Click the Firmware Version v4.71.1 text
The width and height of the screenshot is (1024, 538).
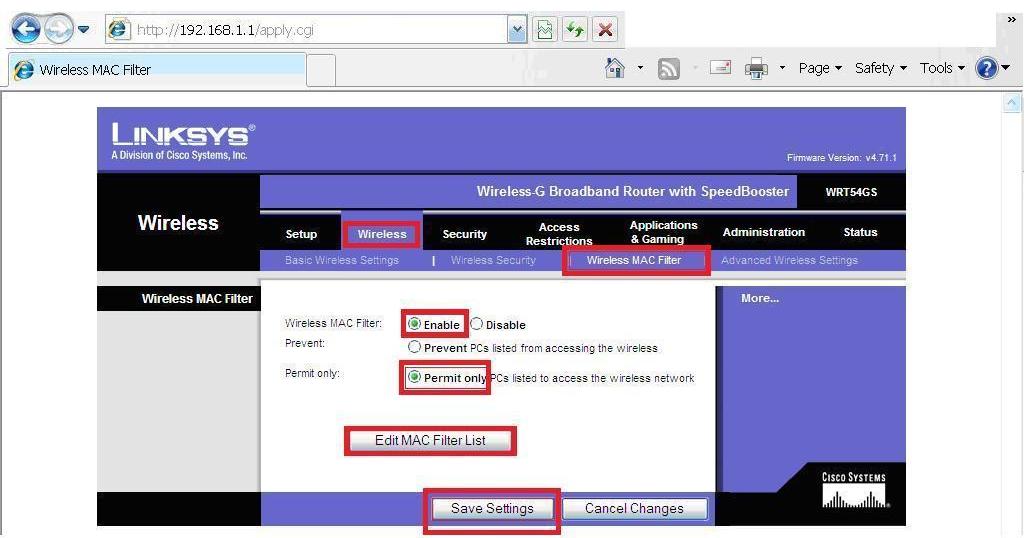coord(841,157)
